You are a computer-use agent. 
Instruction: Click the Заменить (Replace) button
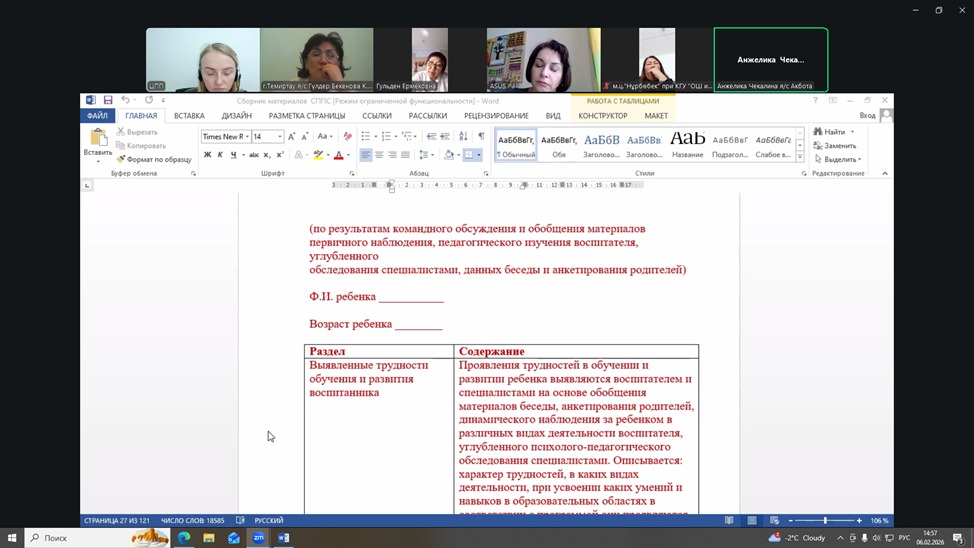tap(839, 145)
